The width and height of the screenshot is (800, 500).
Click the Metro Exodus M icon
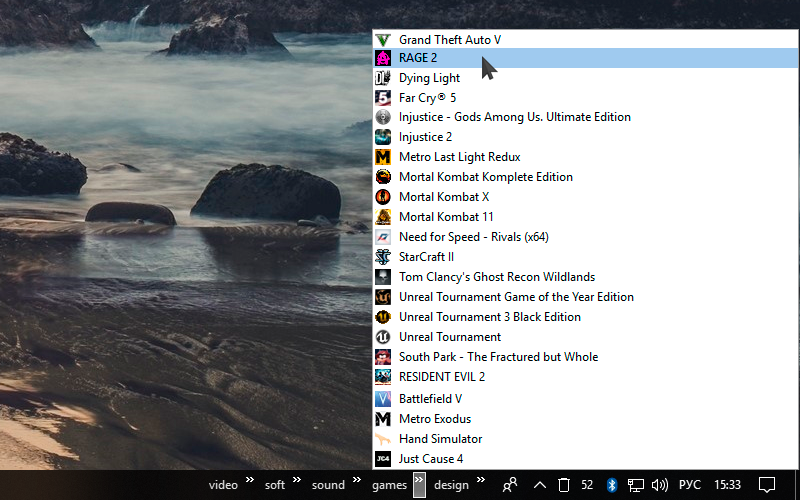point(383,419)
